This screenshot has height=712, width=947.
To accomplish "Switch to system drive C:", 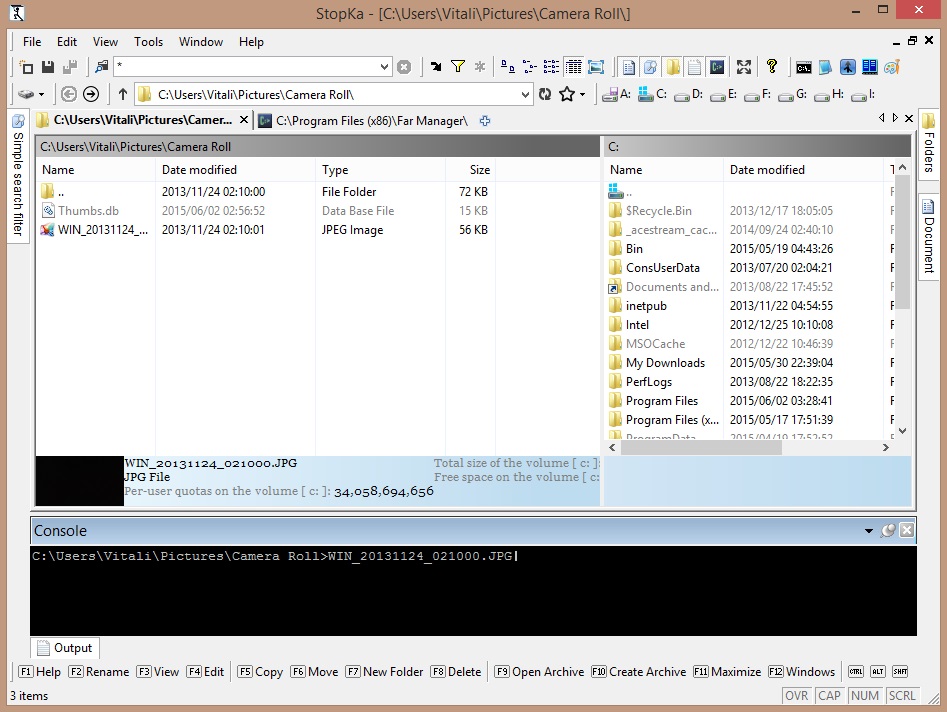I will pos(652,94).
